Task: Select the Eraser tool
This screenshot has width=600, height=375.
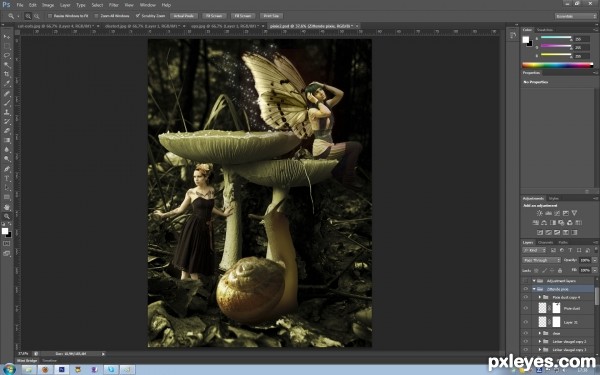Action: 7,131
